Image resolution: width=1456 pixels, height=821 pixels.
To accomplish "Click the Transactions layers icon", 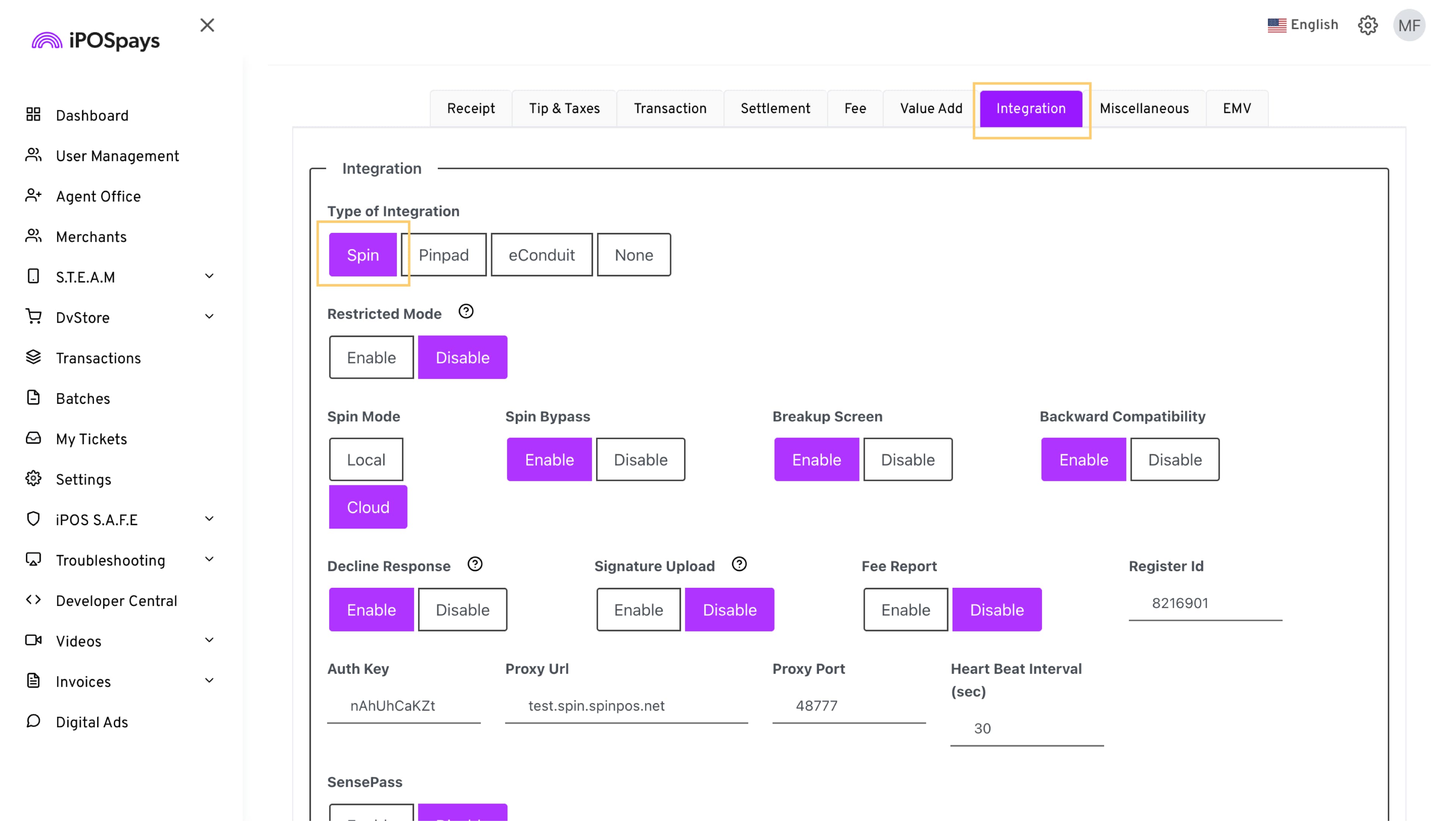I will tap(33, 357).
